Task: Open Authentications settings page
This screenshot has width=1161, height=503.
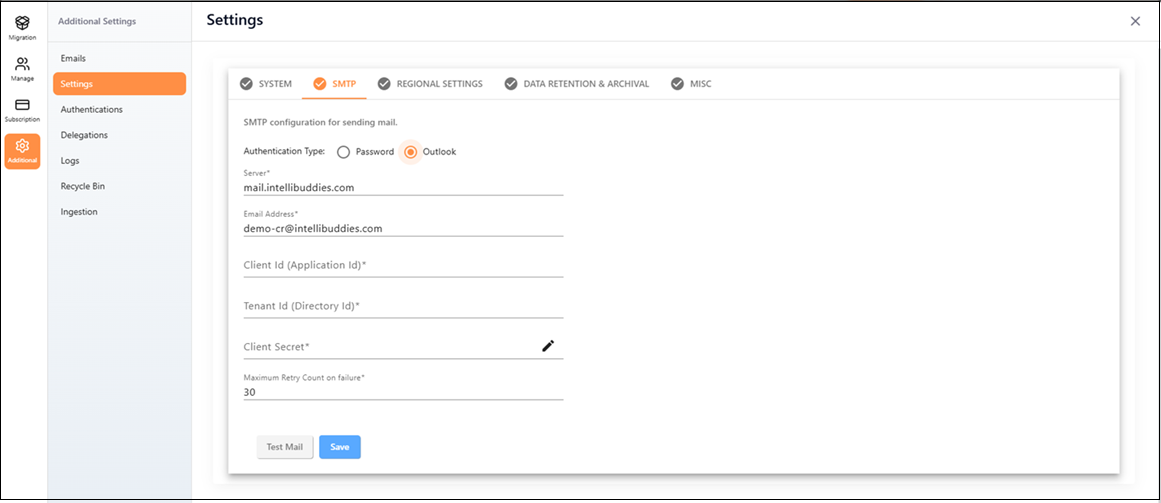Action: click(91, 110)
